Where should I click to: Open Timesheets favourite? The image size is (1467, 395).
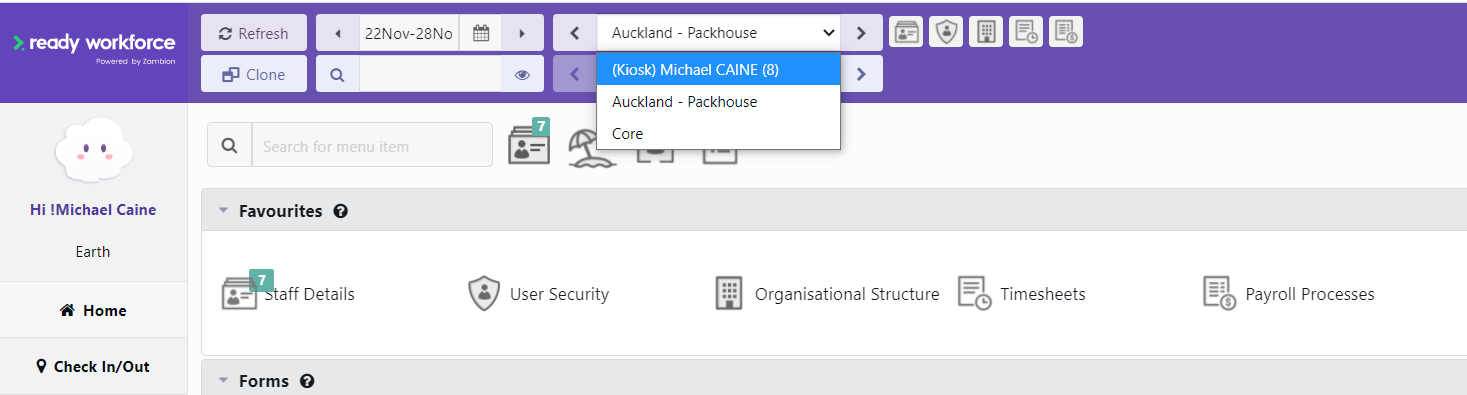coord(1022,294)
